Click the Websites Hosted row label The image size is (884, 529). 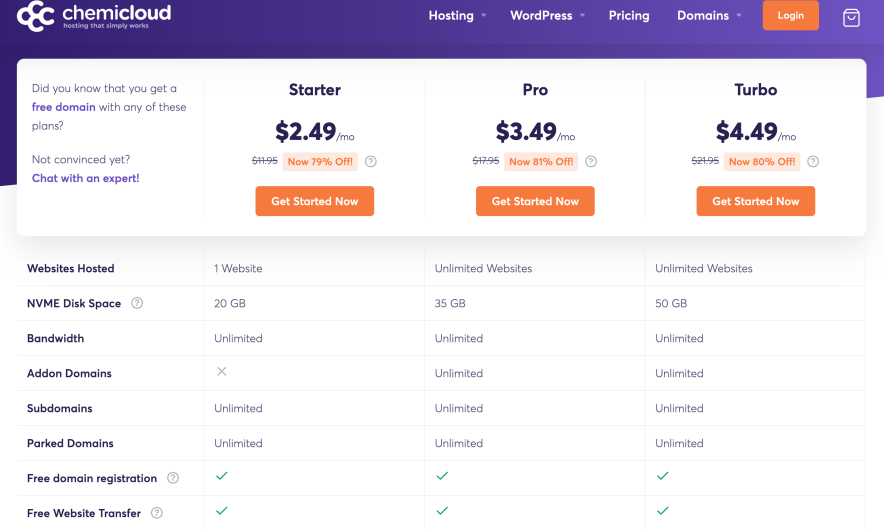pos(70,268)
